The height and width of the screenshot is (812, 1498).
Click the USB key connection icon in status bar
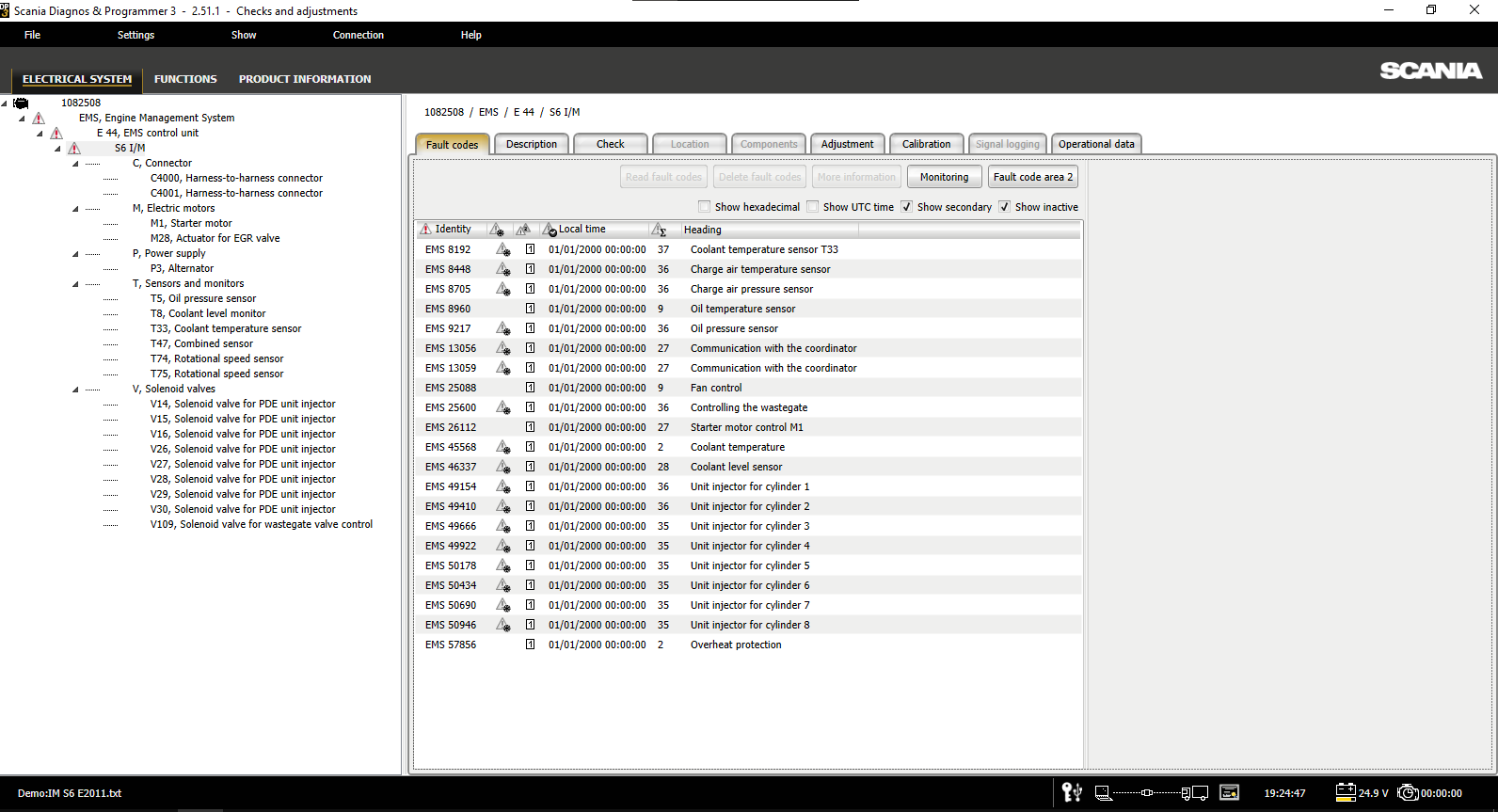[1072, 792]
